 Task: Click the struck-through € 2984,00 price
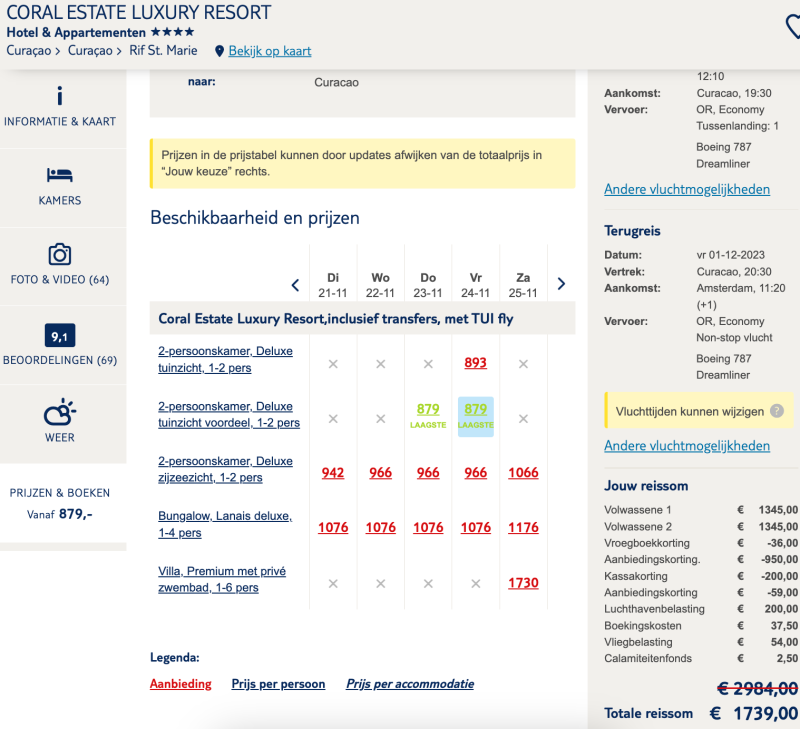(x=758, y=689)
